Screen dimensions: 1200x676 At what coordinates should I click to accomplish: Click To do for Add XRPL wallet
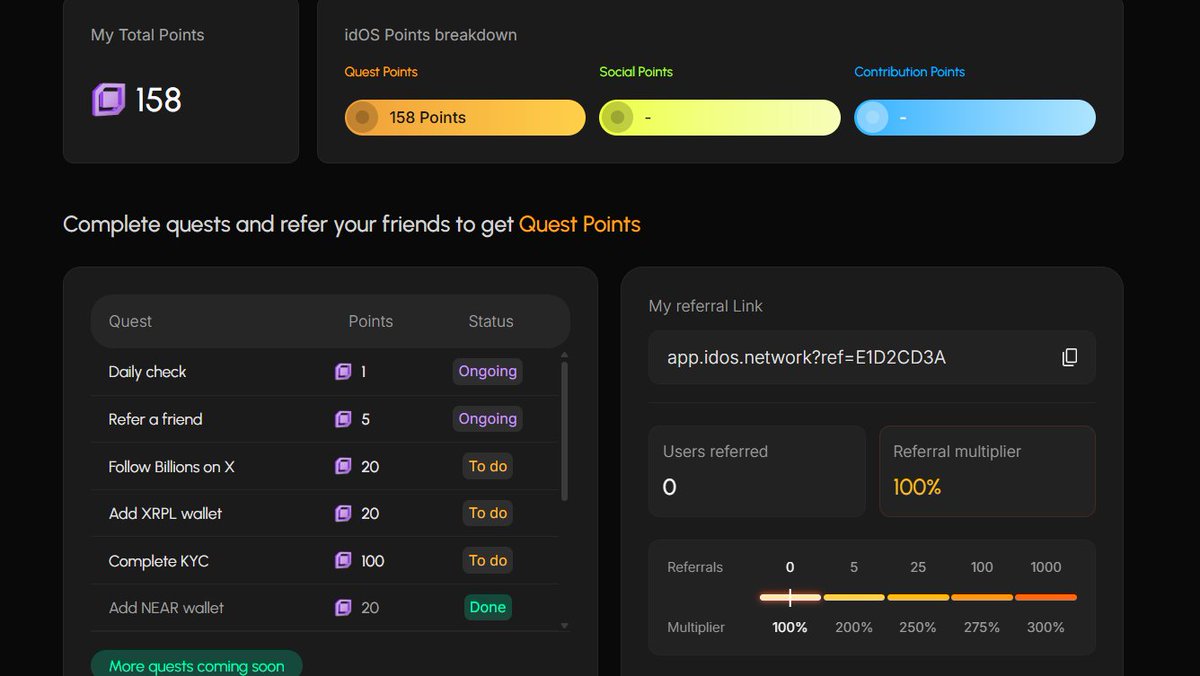[x=488, y=513]
